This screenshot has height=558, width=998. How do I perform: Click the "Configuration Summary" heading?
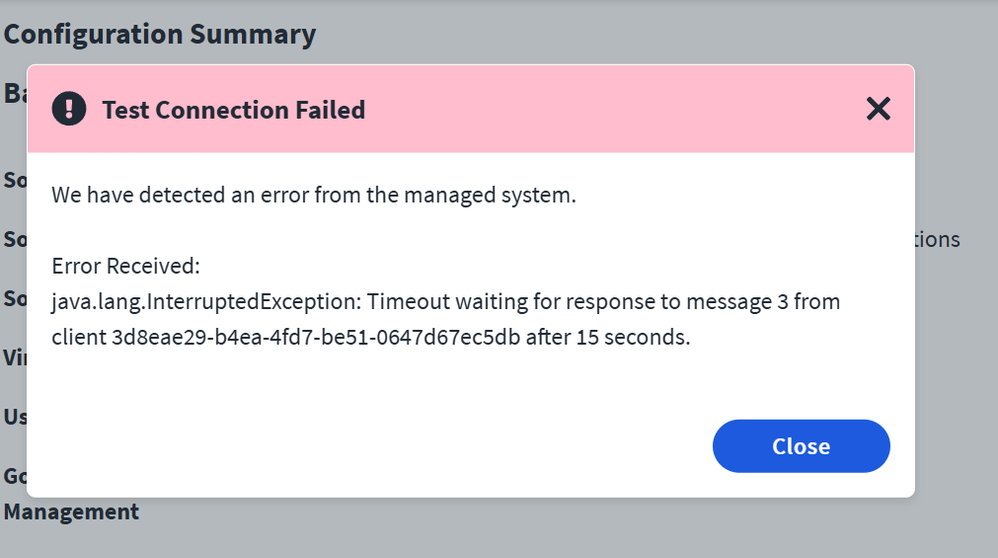(x=160, y=34)
